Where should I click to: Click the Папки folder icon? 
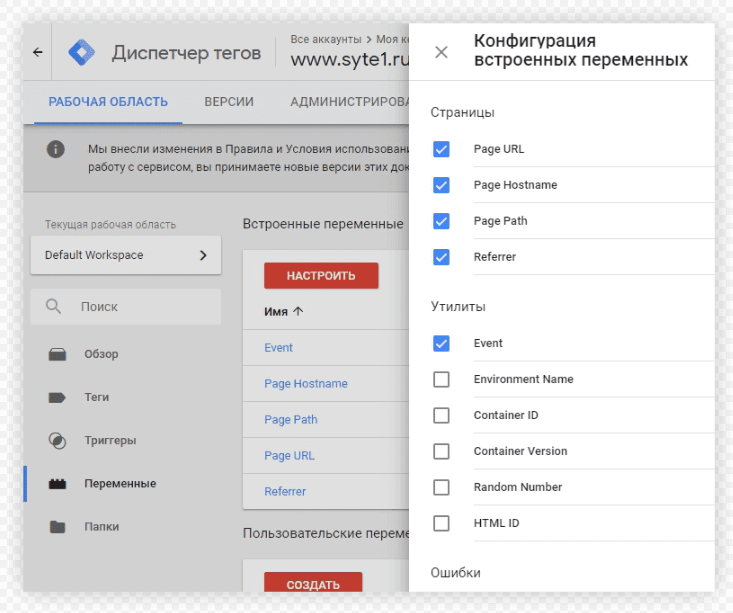click(x=57, y=527)
